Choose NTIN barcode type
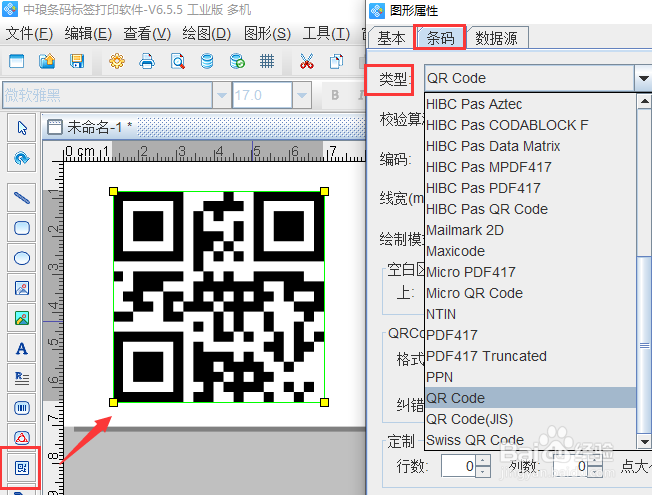 tap(531, 314)
